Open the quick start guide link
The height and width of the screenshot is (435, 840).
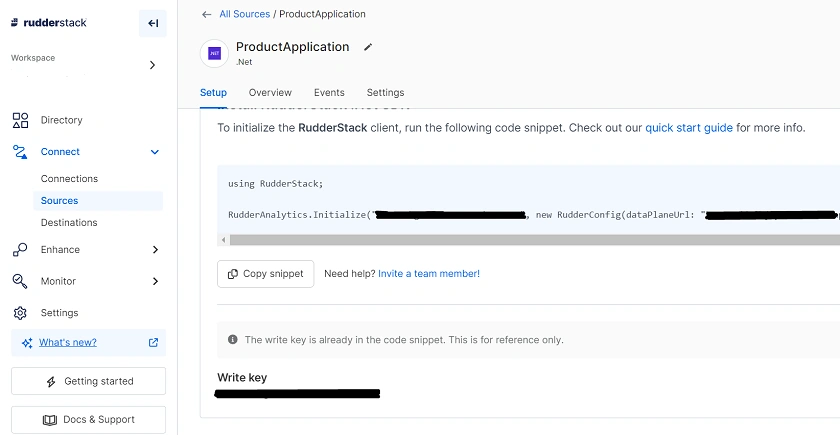click(x=689, y=128)
